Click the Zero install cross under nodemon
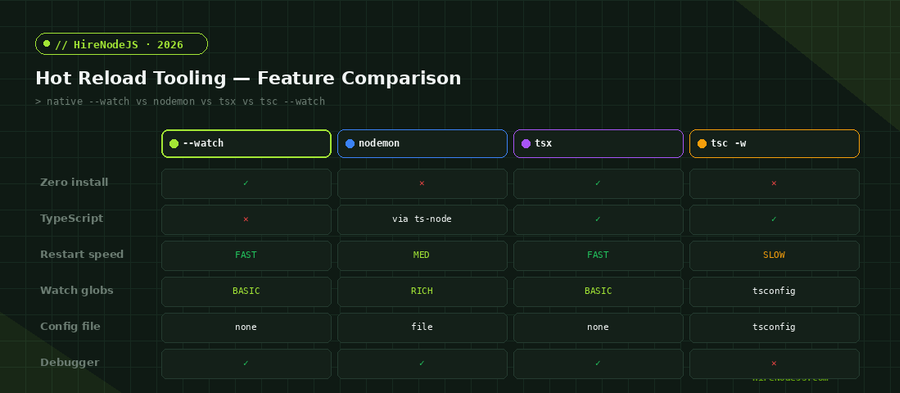 click(x=422, y=183)
